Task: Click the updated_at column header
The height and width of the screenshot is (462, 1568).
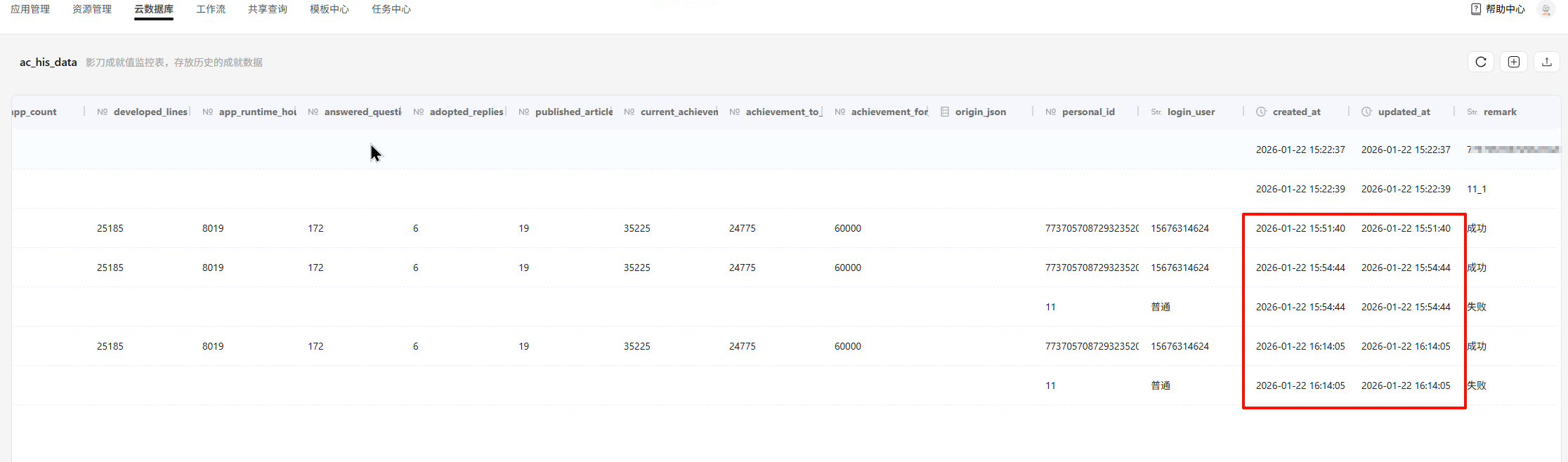Action: [1404, 112]
